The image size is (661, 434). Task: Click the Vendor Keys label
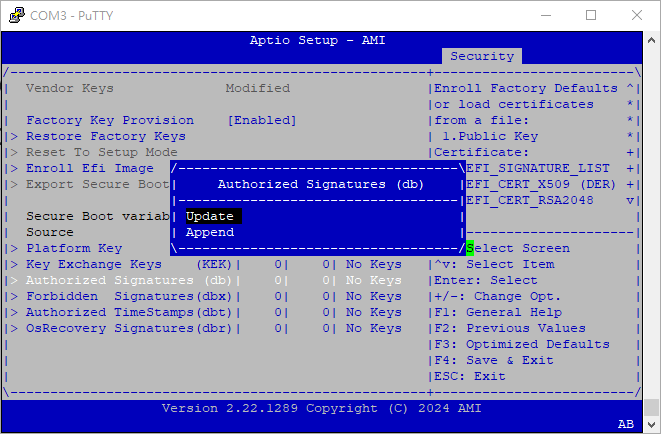click(70, 88)
